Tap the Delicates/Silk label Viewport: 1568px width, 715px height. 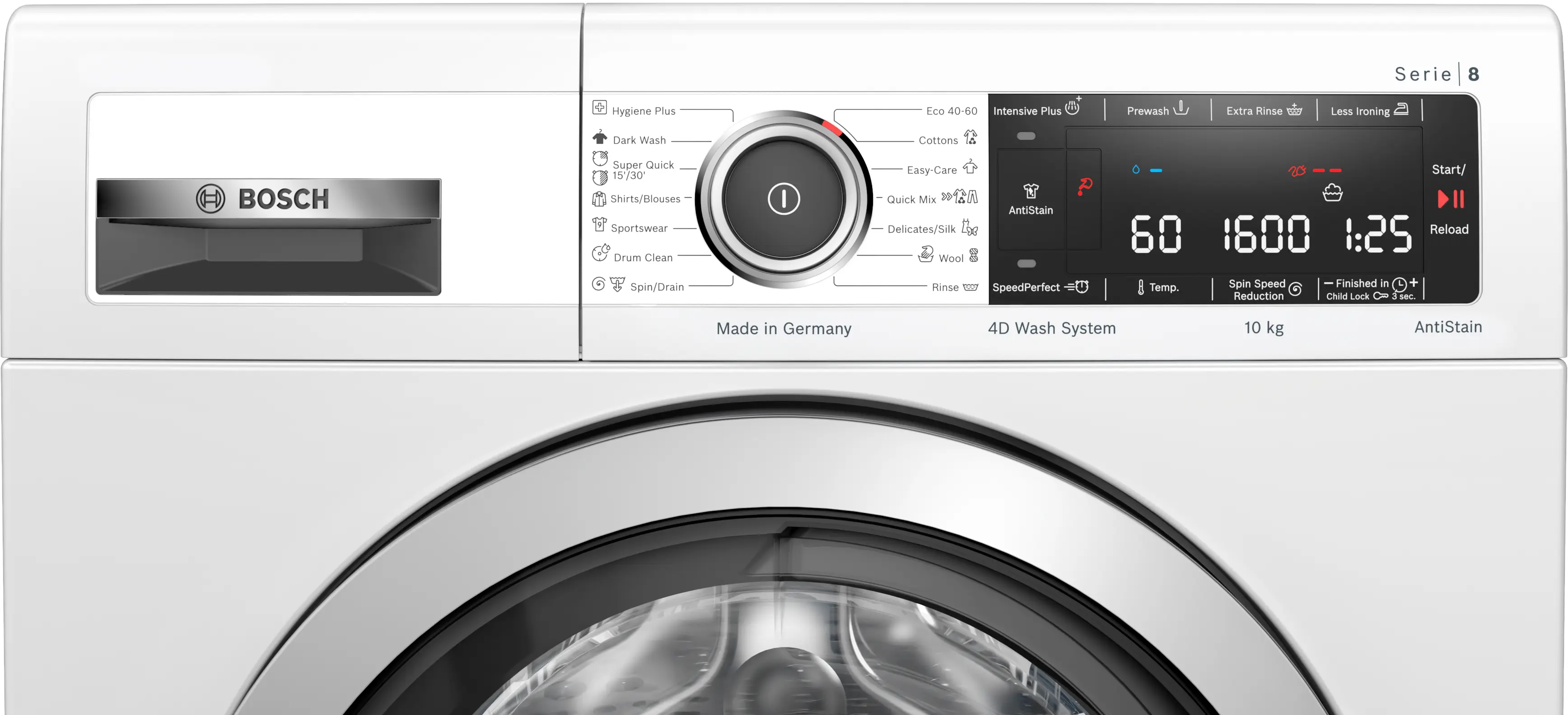tap(921, 229)
